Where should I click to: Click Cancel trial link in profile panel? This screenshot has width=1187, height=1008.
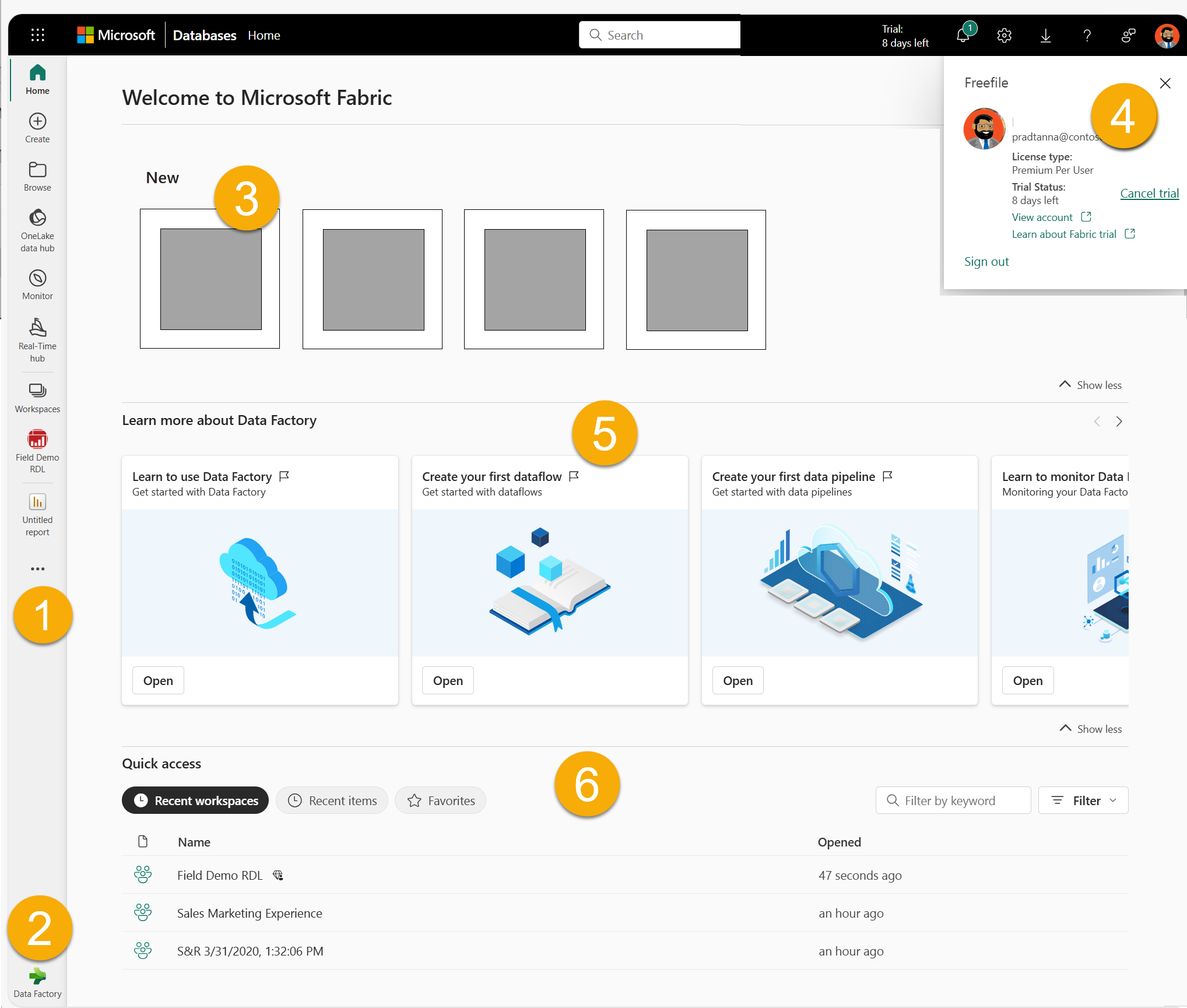tap(1147, 193)
